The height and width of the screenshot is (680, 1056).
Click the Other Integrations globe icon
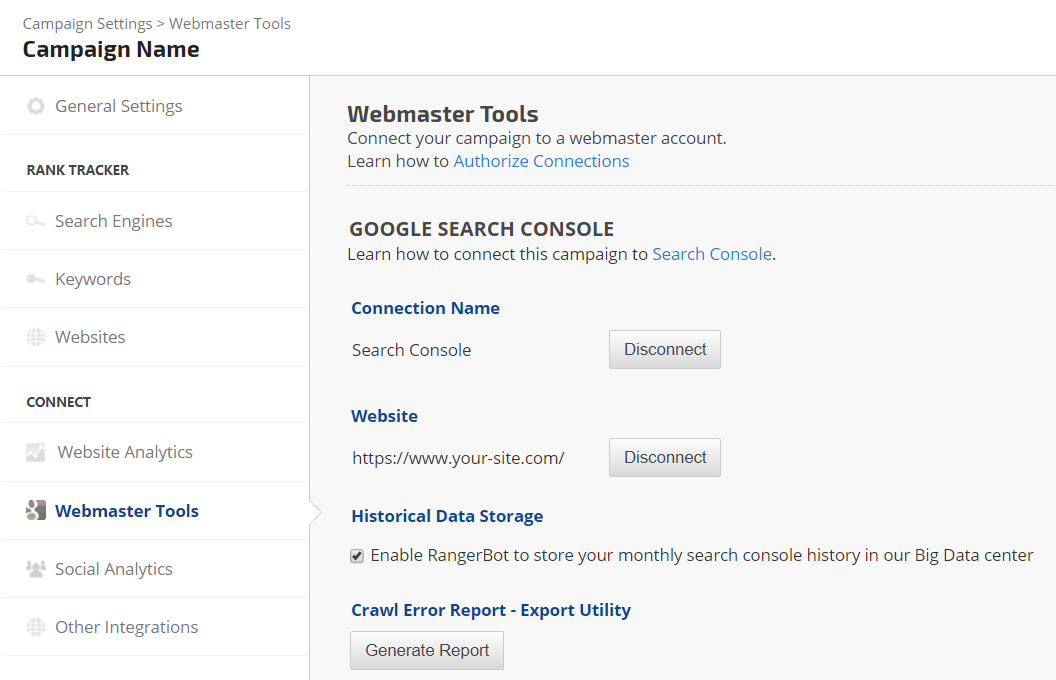tap(36, 627)
